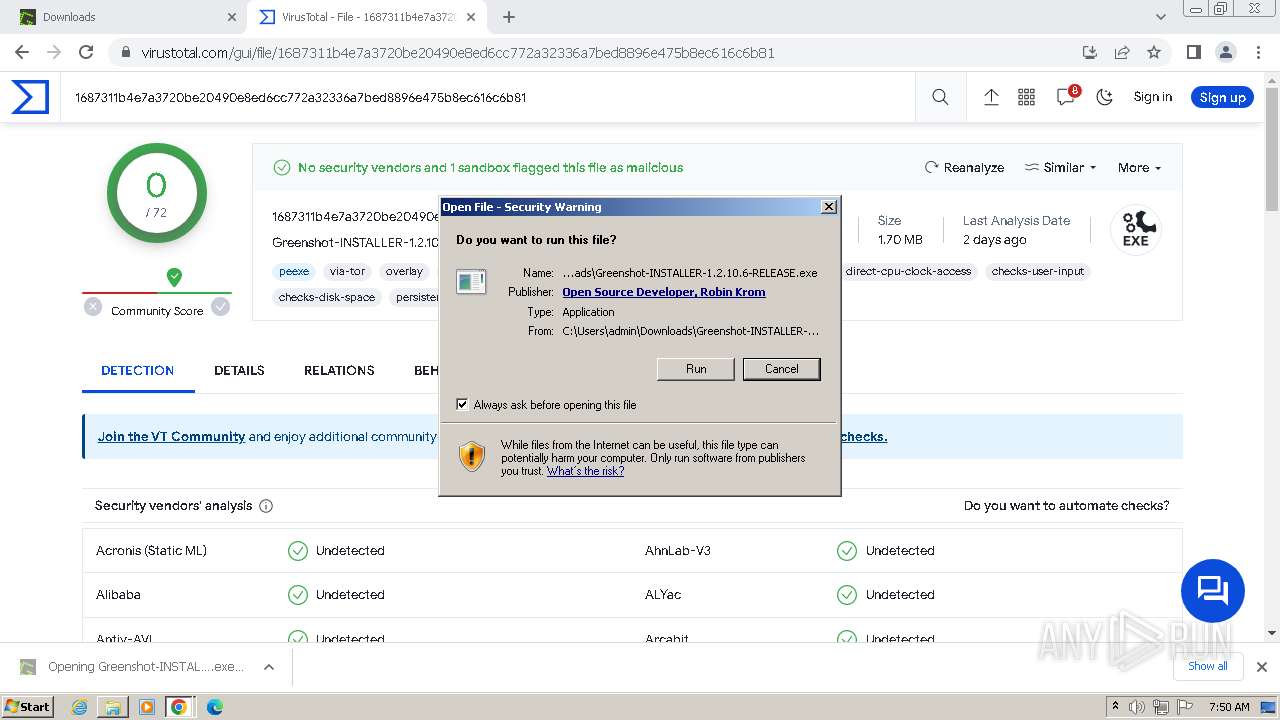The height and width of the screenshot is (720, 1280).
Task: Click the volume icon in system tray
Action: tap(1137, 707)
